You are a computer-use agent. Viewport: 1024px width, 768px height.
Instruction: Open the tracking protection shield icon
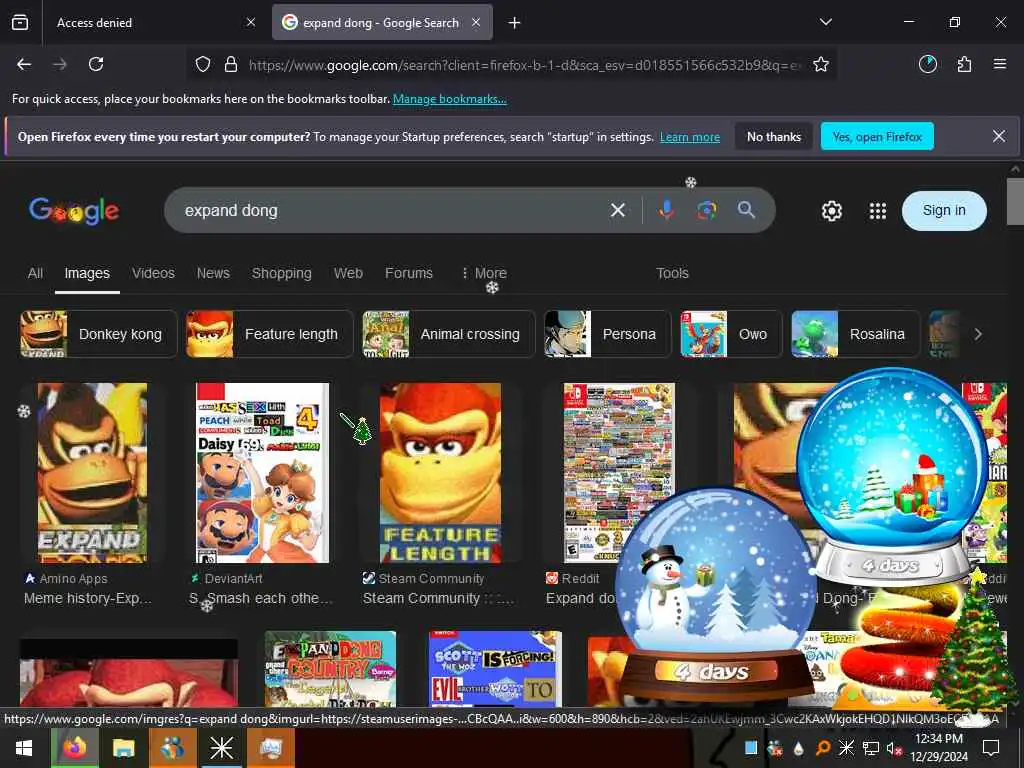(x=203, y=65)
